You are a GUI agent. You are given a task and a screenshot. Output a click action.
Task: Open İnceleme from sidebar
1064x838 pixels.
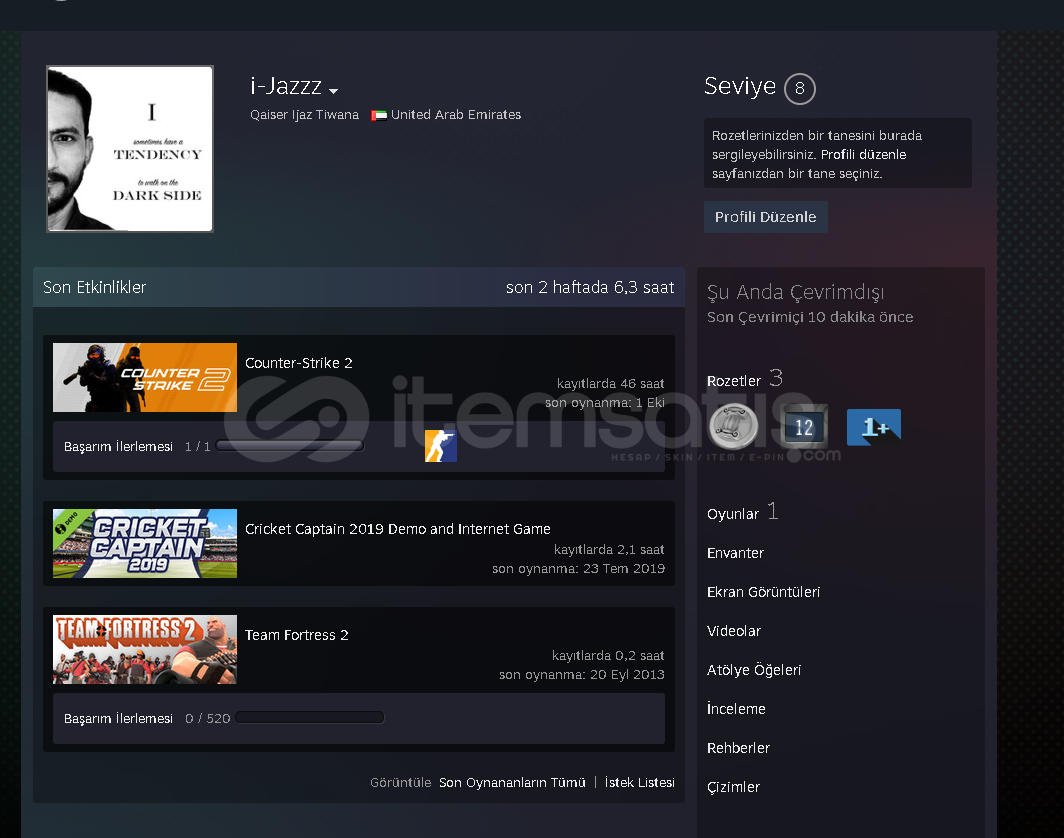tap(736, 708)
